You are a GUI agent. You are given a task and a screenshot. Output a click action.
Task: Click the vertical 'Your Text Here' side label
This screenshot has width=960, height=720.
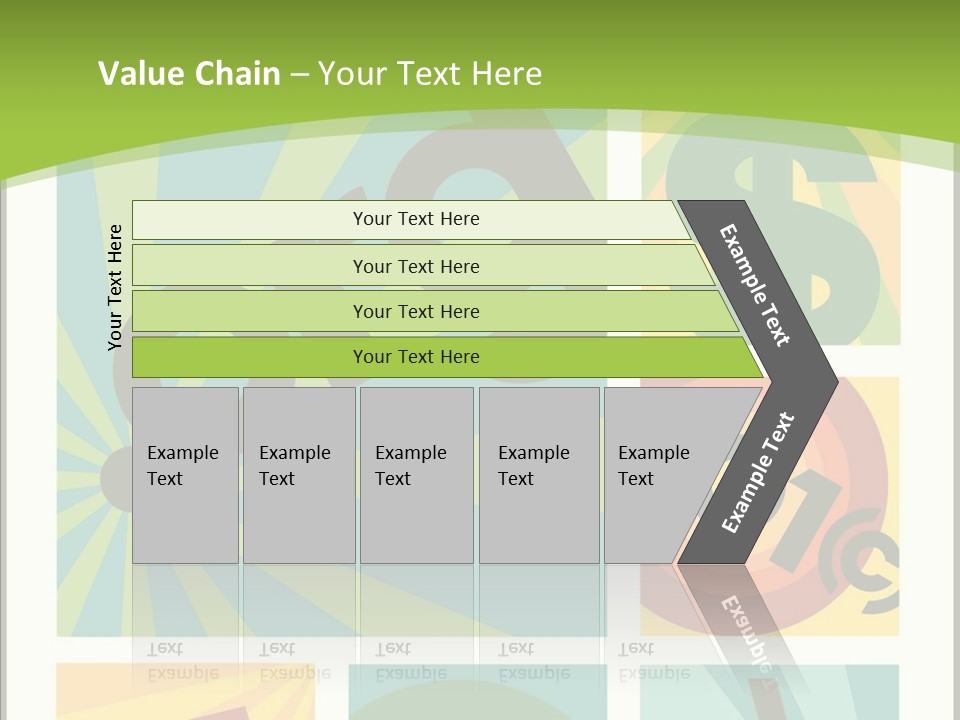click(x=116, y=287)
